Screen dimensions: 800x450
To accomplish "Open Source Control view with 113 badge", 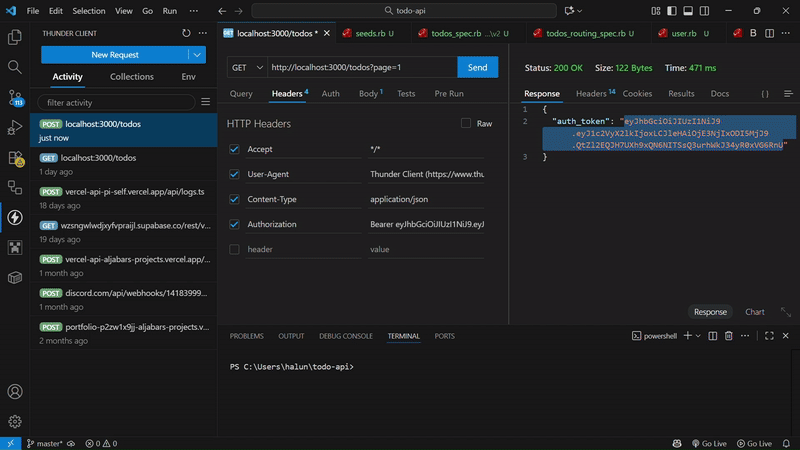I will (15, 97).
